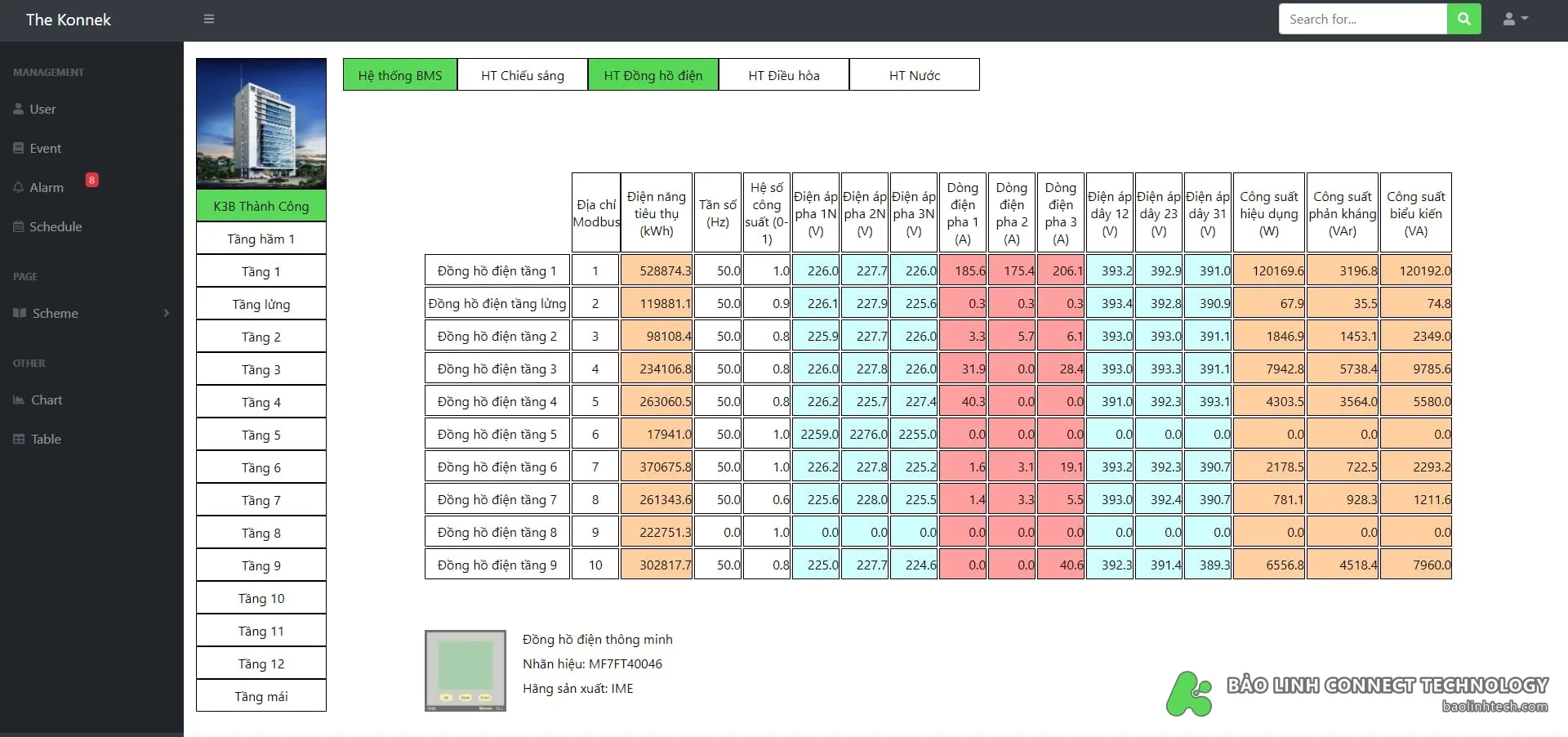Switch to HT Chiếu sáng tab
Viewport: 1568px width, 737px height.
tap(523, 74)
